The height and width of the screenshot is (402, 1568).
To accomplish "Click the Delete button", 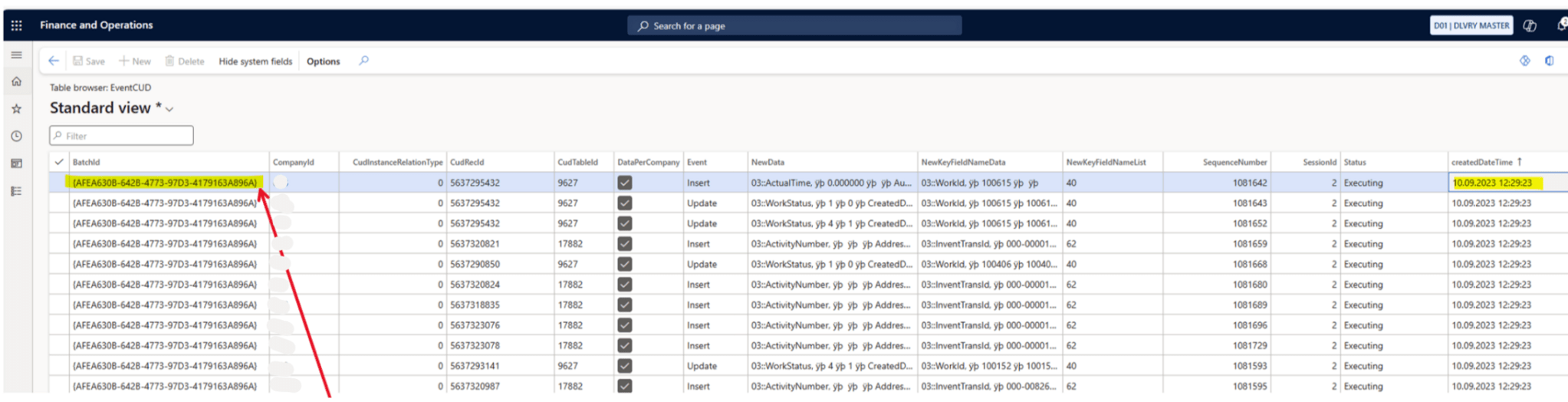I will click(185, 61).
